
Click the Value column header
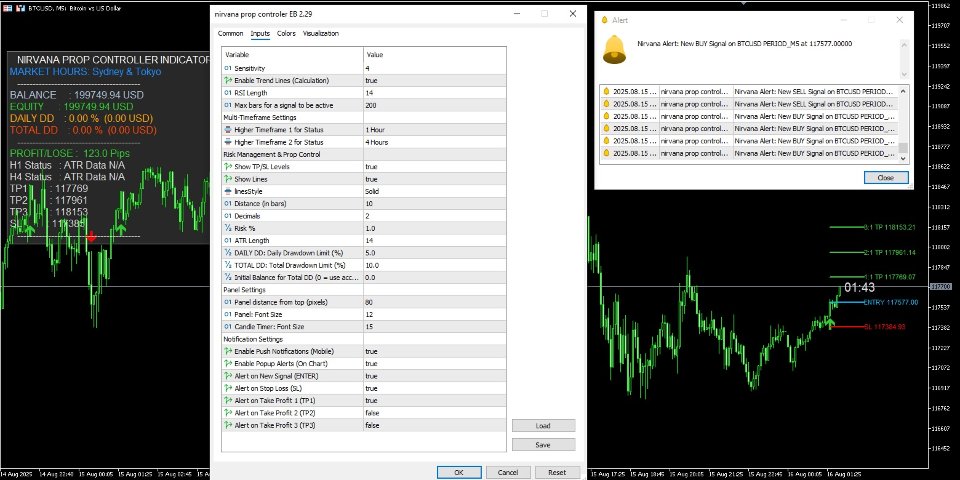pyautogui.click(x=435, y=54)
